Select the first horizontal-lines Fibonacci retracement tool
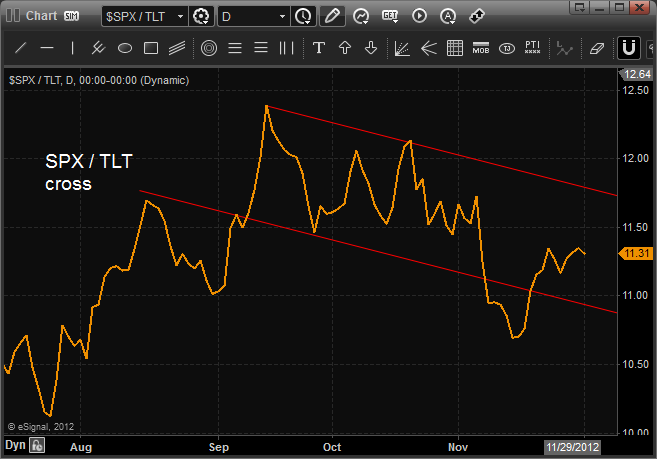This screenshot has width=657, height=459. 235,48
